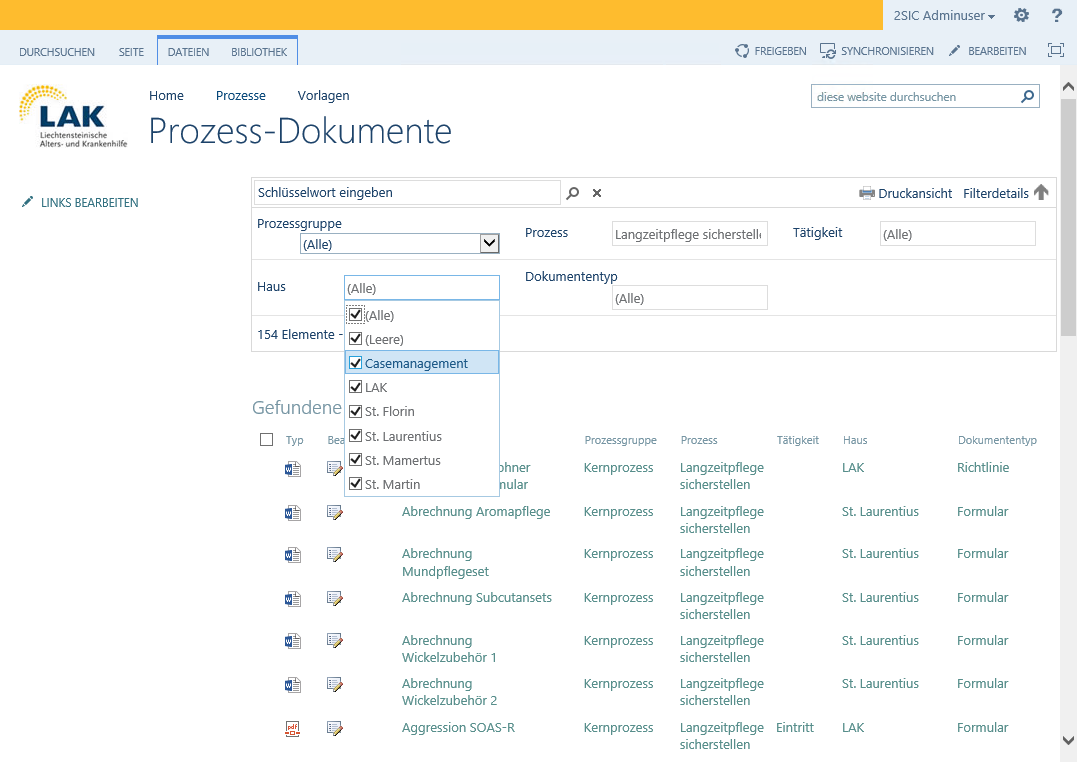Click LINKS BEARBEITEN in the sidebar
1077x762 pixels.
click(88, 202)
